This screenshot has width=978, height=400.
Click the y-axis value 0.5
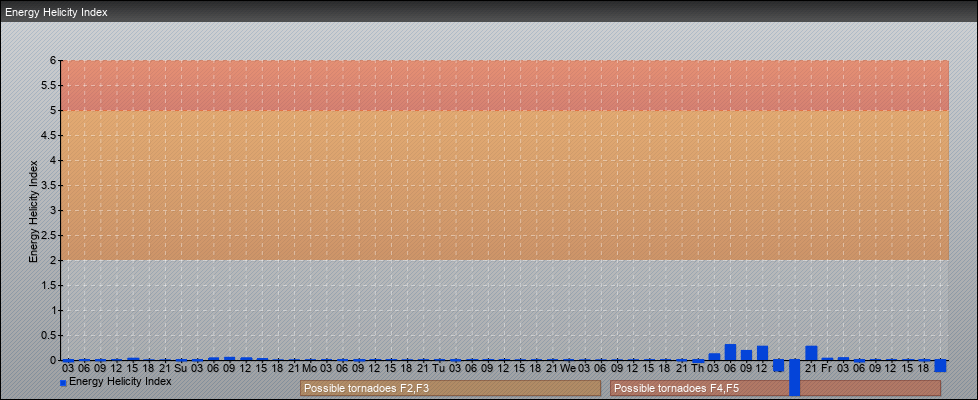click(x=50, y=335)
